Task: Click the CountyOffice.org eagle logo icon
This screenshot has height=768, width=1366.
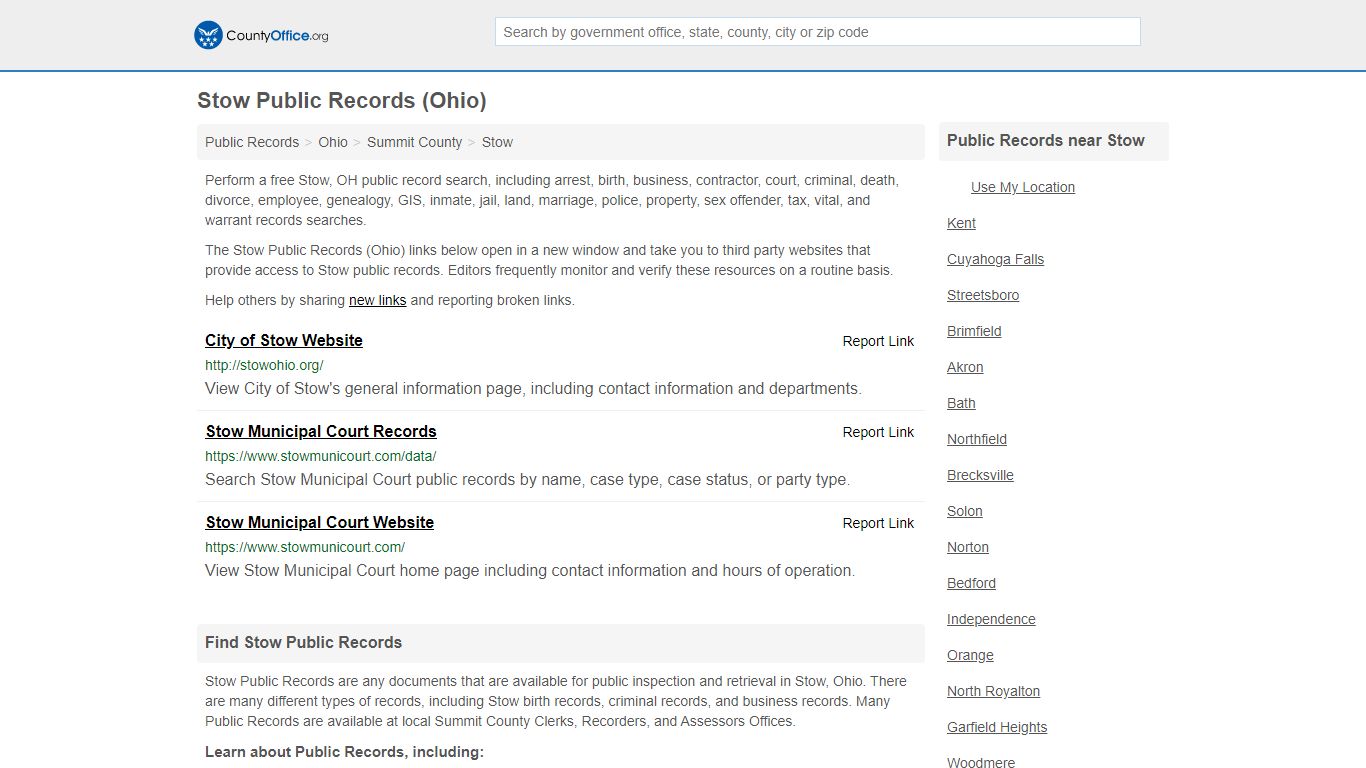Action: [208, 35]
